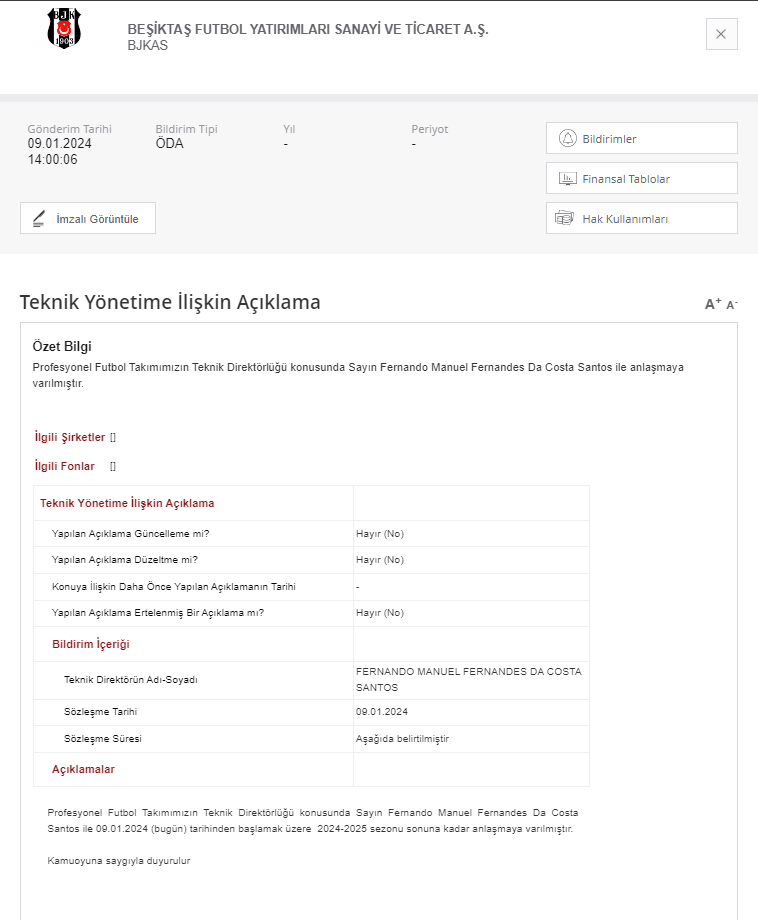Click the bell icon in Bildirimler

click(567, 138)
